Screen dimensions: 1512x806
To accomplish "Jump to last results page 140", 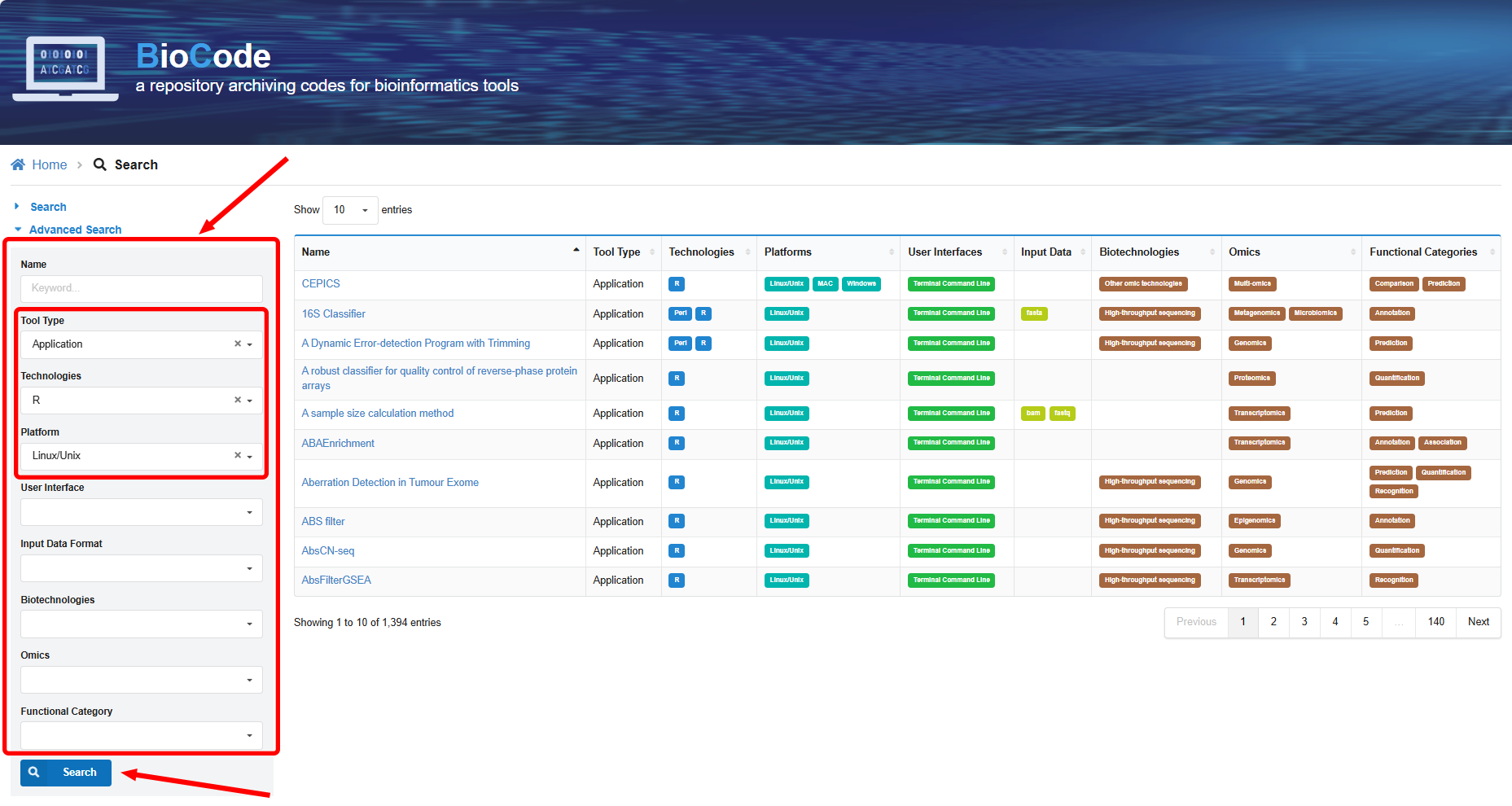I will pos(1435,622).
